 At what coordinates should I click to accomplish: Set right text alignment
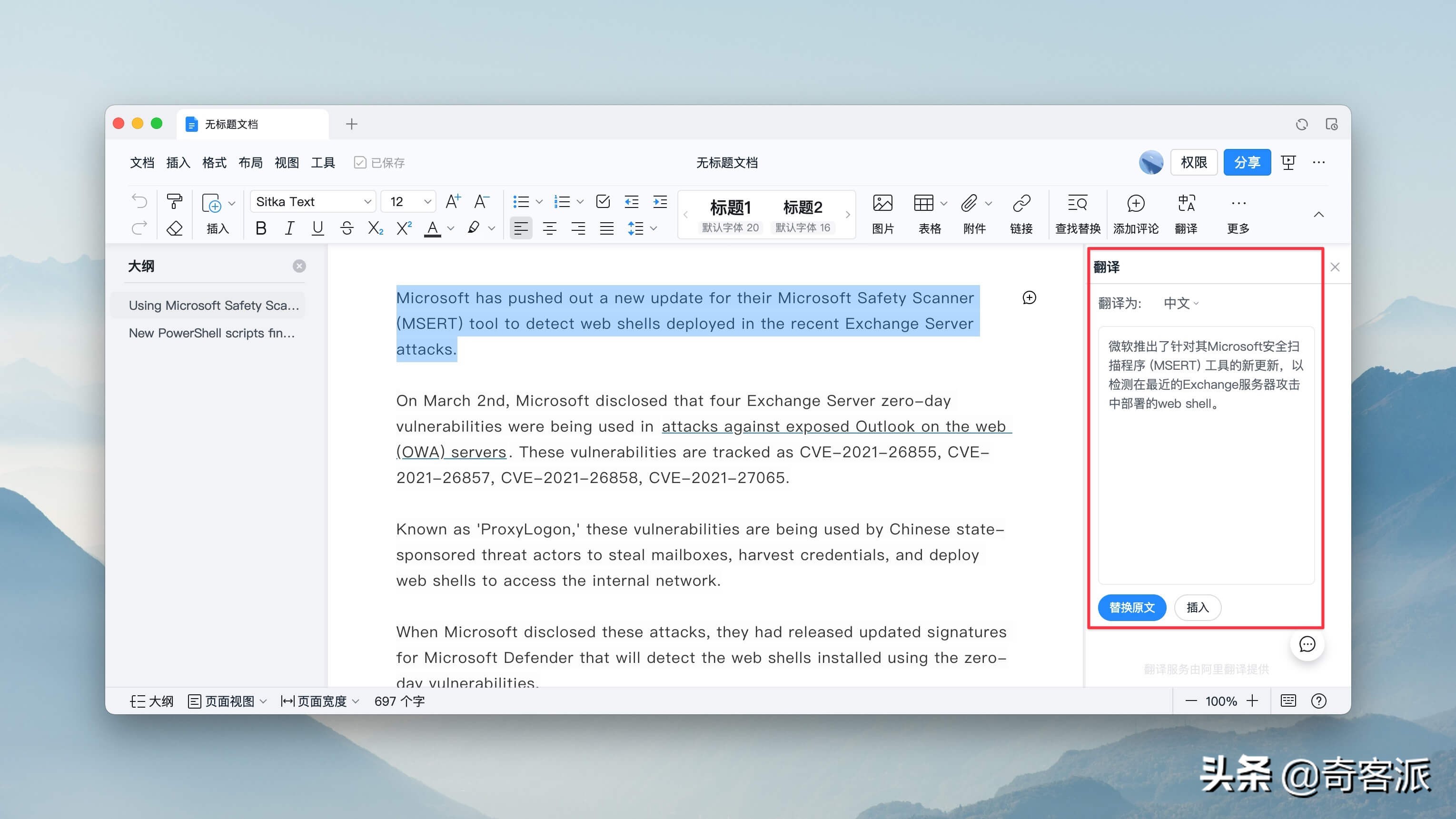pyautogui.click(x=578, y=228)
